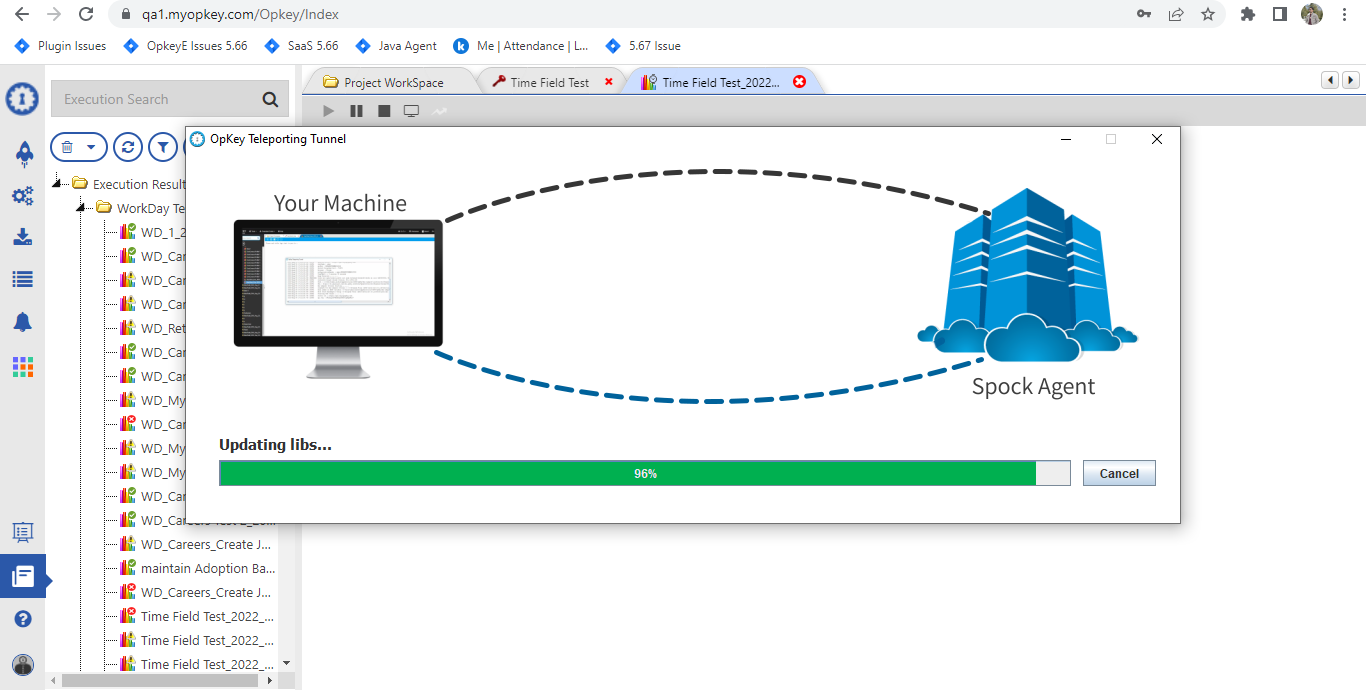Reload the current browser page

(86, 14)
